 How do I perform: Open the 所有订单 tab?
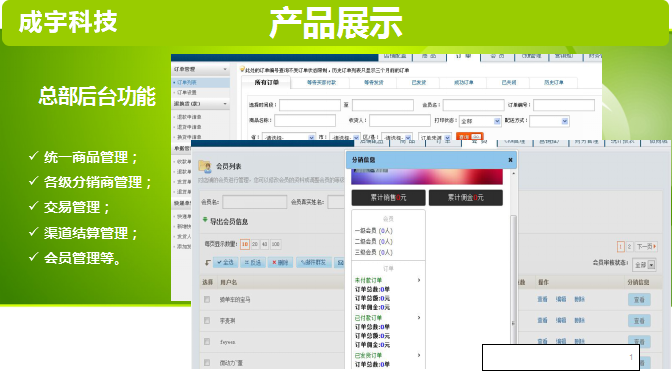(266, 82)
